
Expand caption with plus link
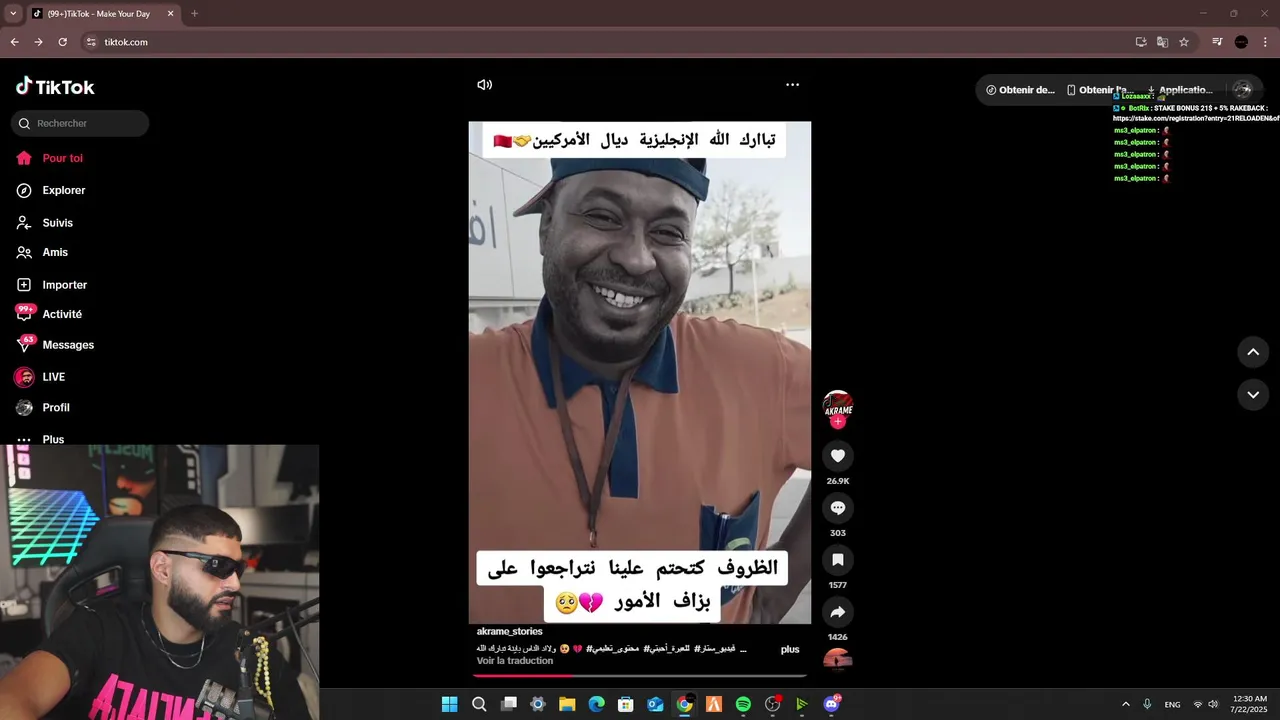click(x=790, y=649)
